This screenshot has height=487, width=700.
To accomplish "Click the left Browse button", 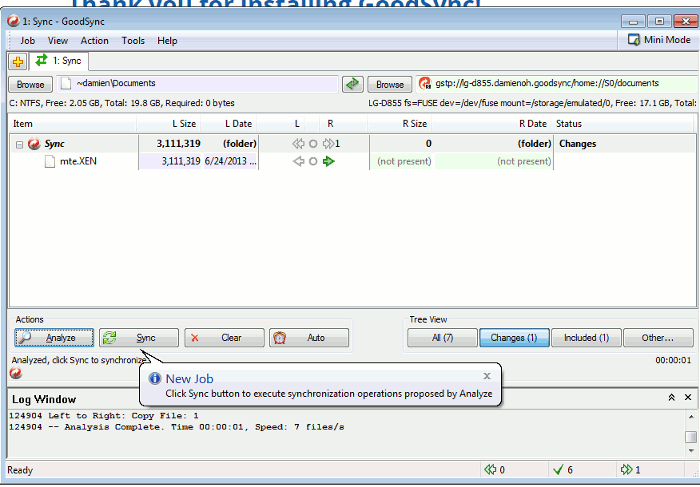I will (x=30, y=84).
